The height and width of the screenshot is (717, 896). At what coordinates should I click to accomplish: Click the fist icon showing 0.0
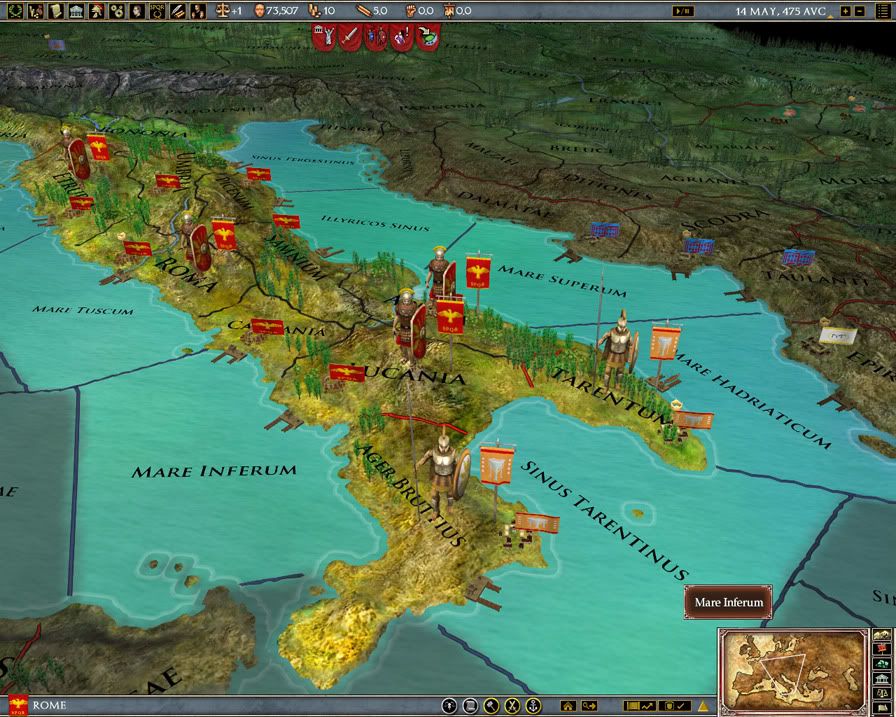point(410,10)
